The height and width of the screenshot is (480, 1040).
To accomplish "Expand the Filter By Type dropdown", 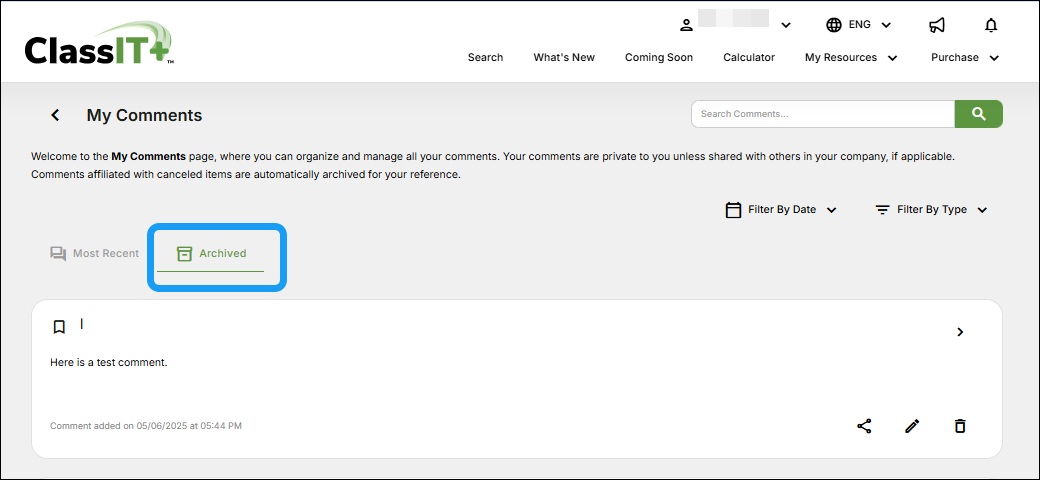I will [931, 210].
